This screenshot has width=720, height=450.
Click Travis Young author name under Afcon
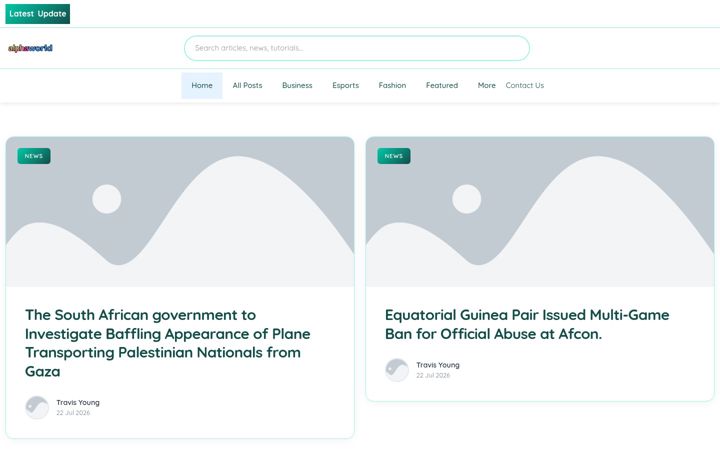pyautogui.click(x=438, y=365)
